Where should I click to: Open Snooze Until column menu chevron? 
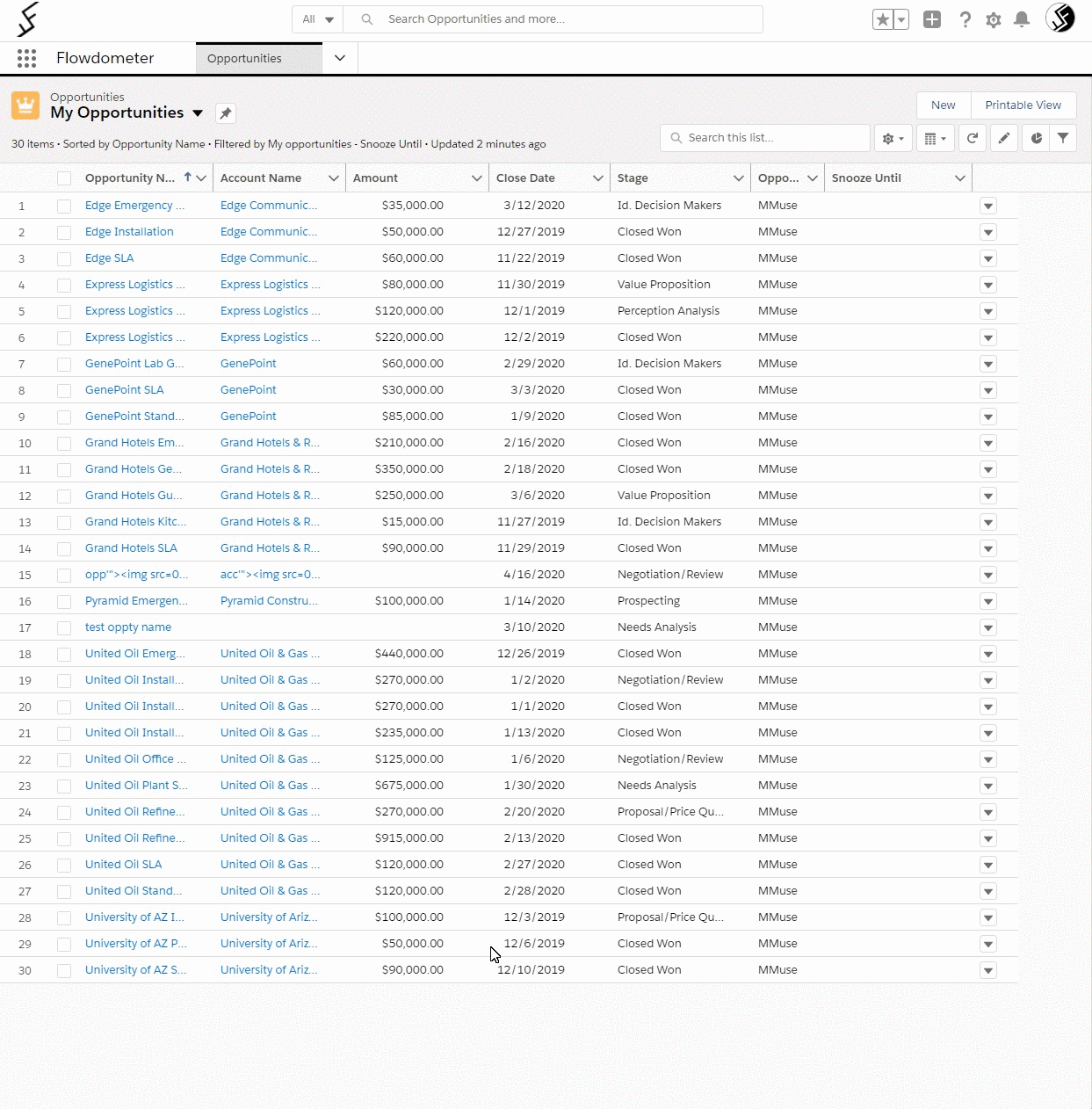pyautogui.click(x=960, y=178)
